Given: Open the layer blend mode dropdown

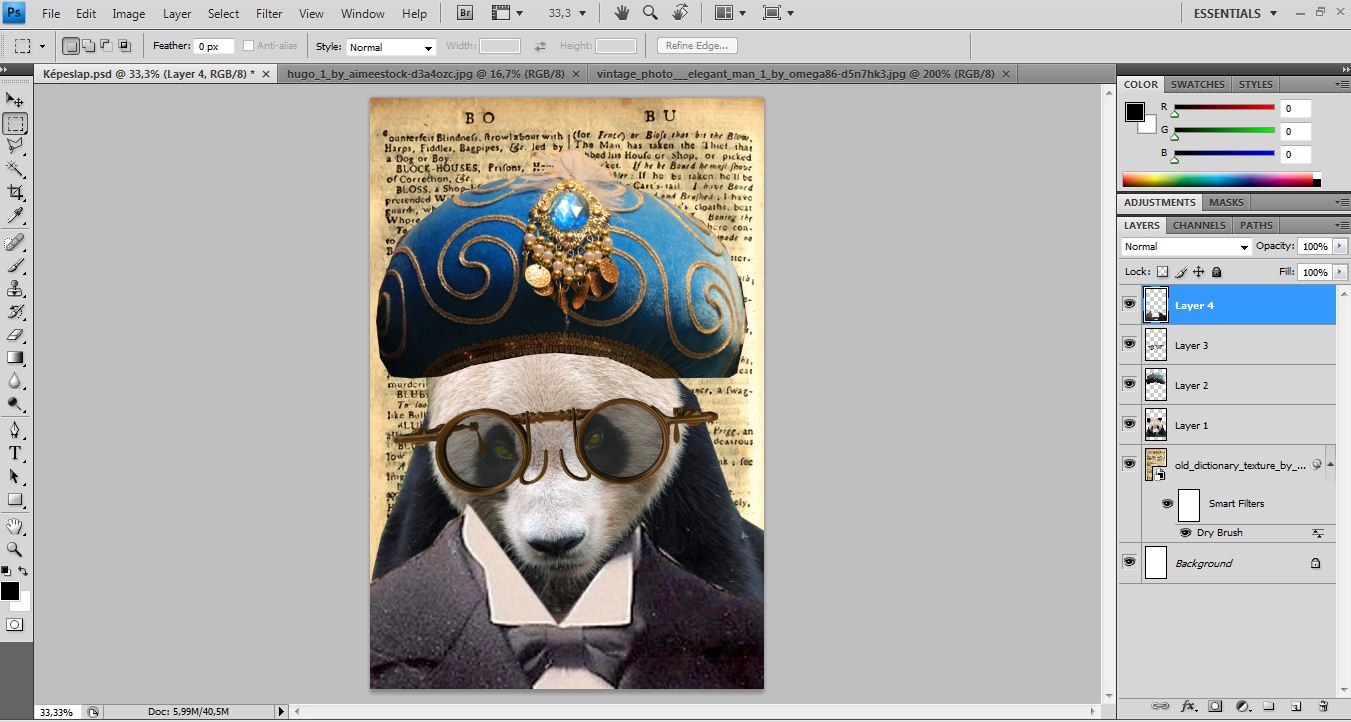Looking at the screenshot, I should click(x=1186, y=247).
